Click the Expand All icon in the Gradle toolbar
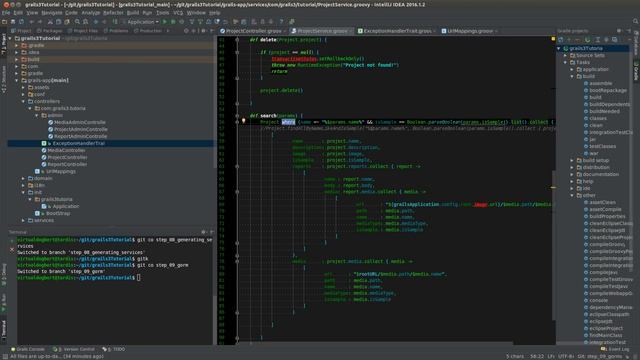This screenshot has width=640, height=360. click(x=597, y=40)
